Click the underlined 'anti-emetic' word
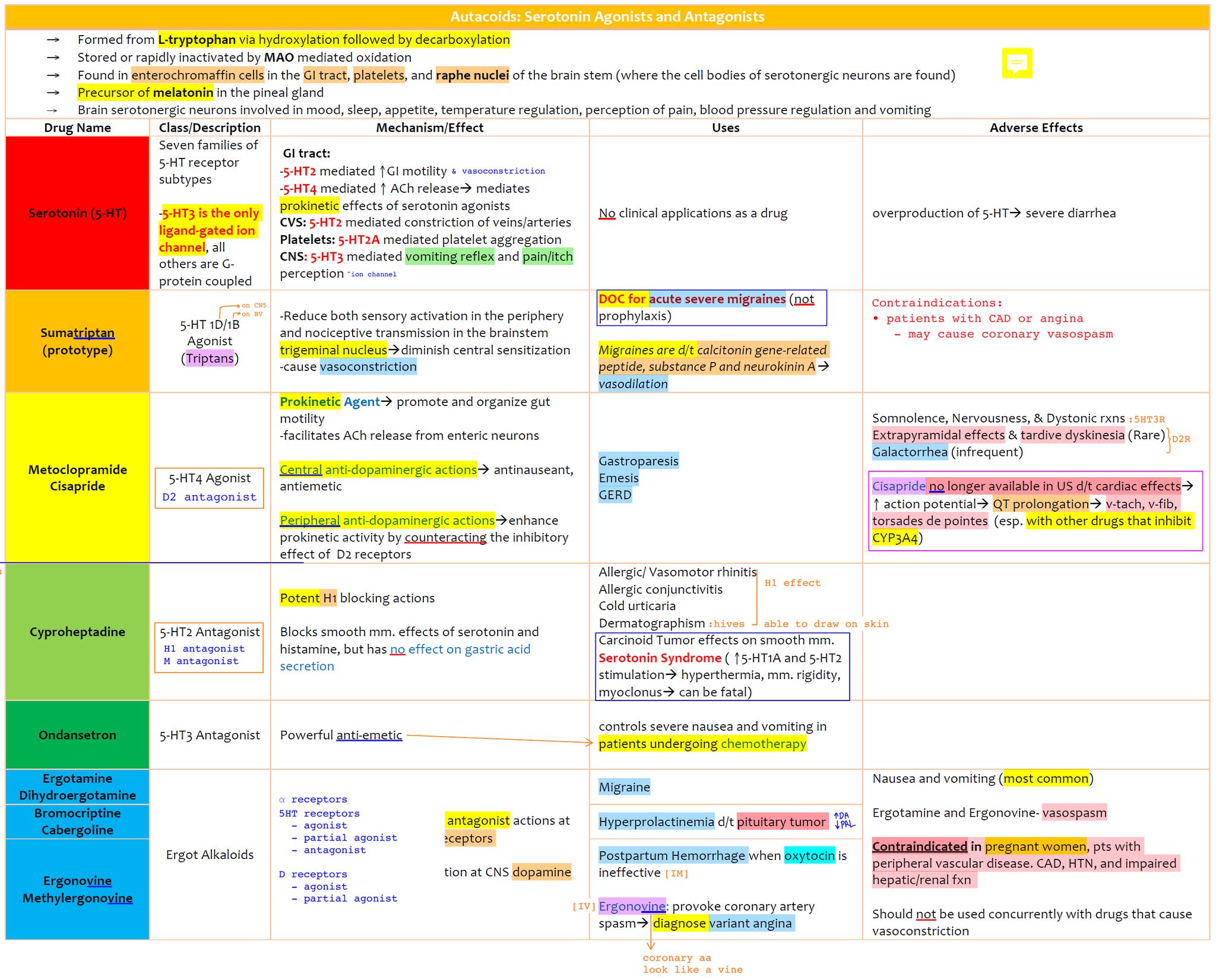This screenshot has height=980, width=1216. click(369, 735)
